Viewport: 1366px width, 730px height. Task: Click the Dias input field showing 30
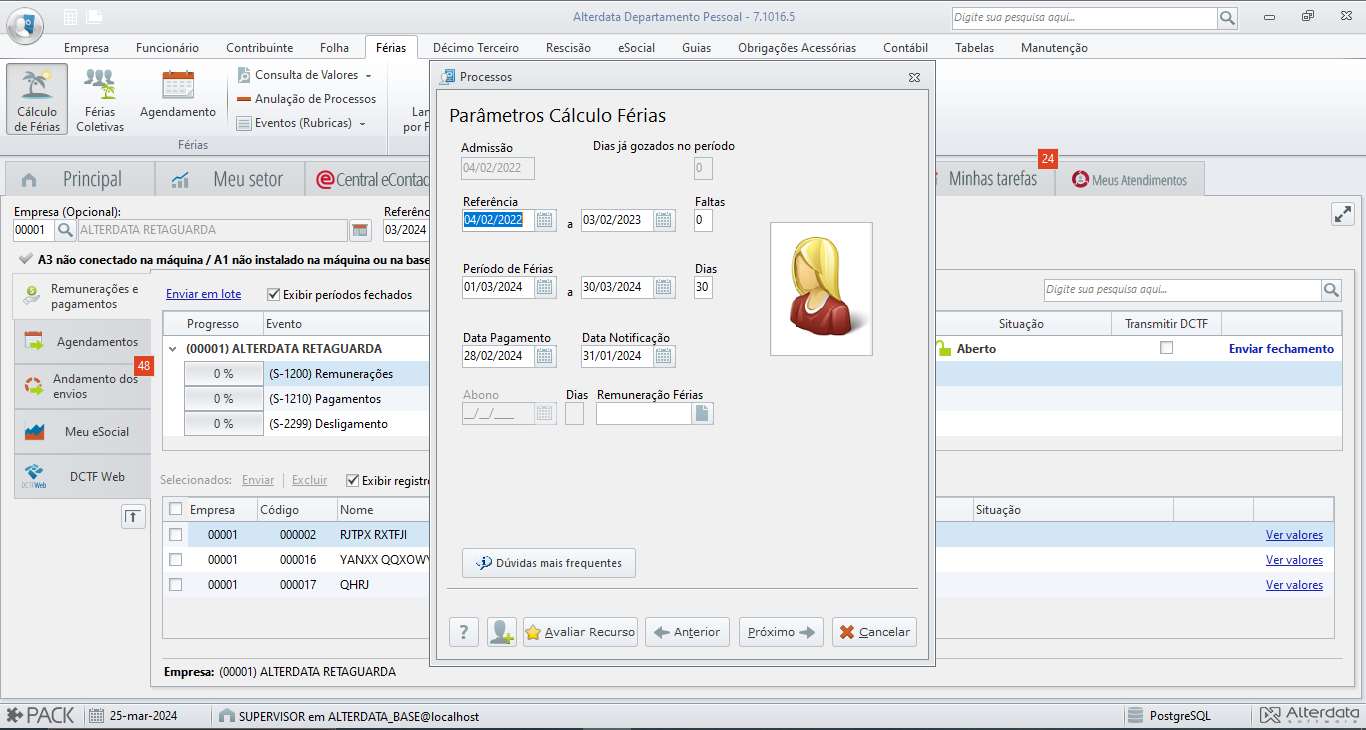[703, 287]
